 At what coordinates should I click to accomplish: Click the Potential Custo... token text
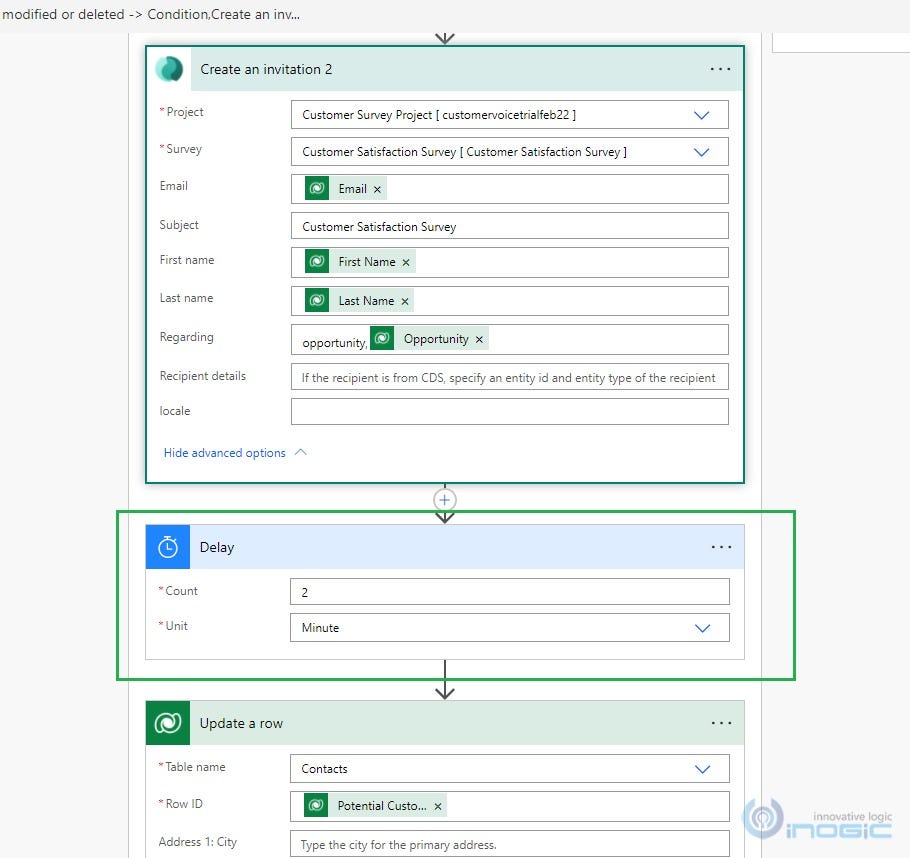tap(382, 806)
